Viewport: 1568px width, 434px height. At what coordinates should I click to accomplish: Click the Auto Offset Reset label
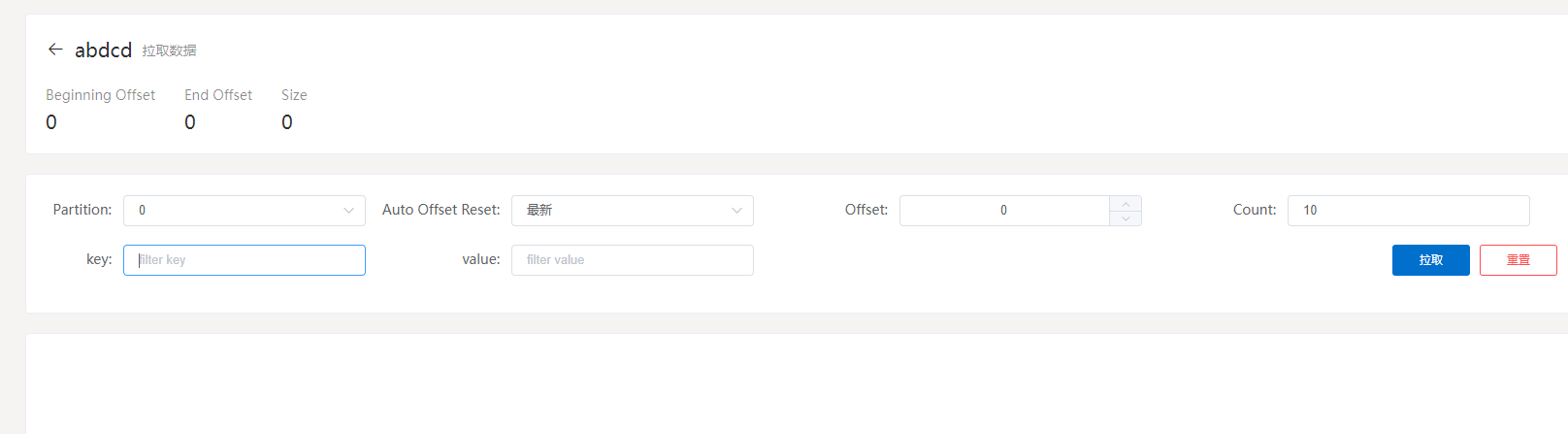[441, 210]
